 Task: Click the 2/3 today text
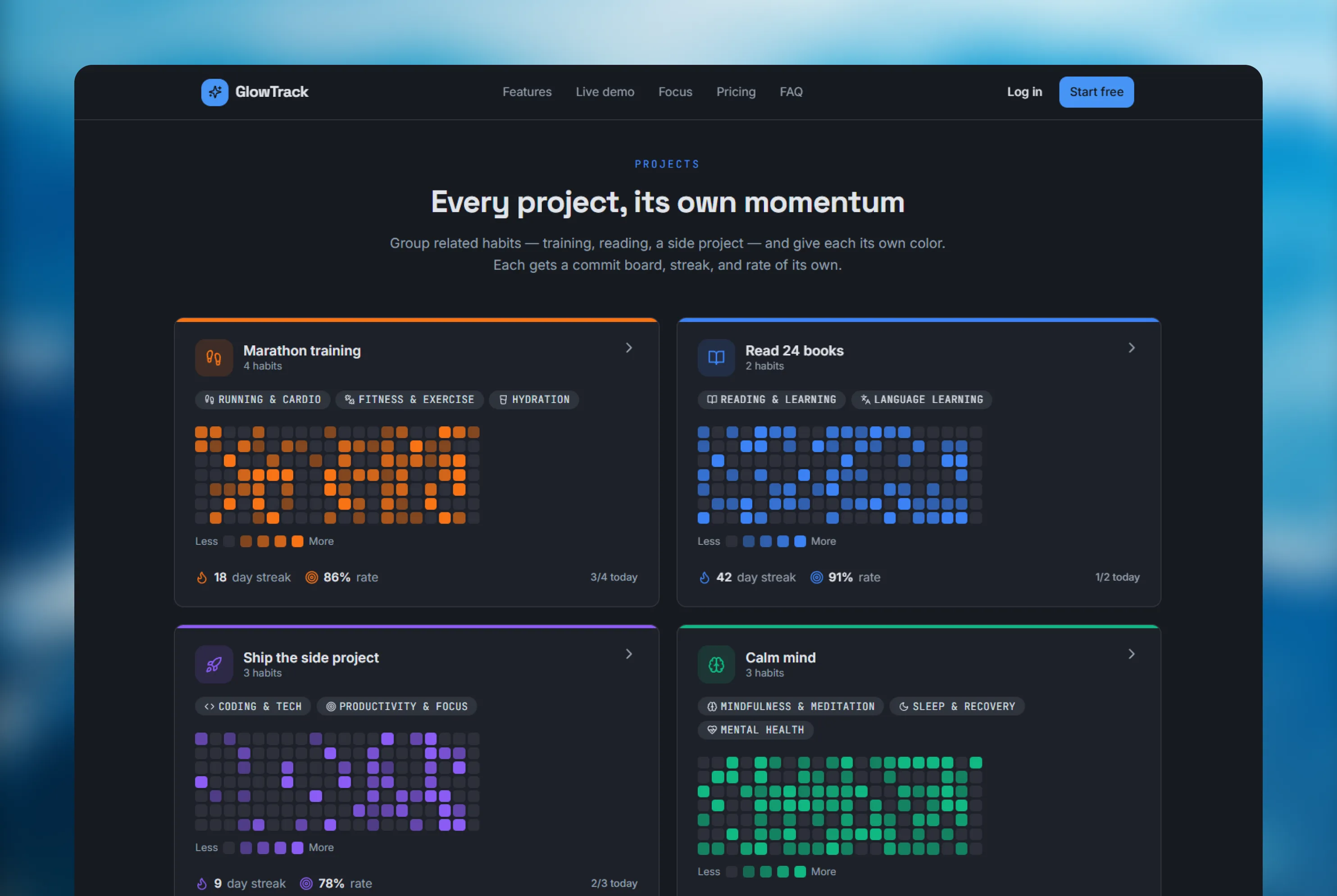coord(614,884)
